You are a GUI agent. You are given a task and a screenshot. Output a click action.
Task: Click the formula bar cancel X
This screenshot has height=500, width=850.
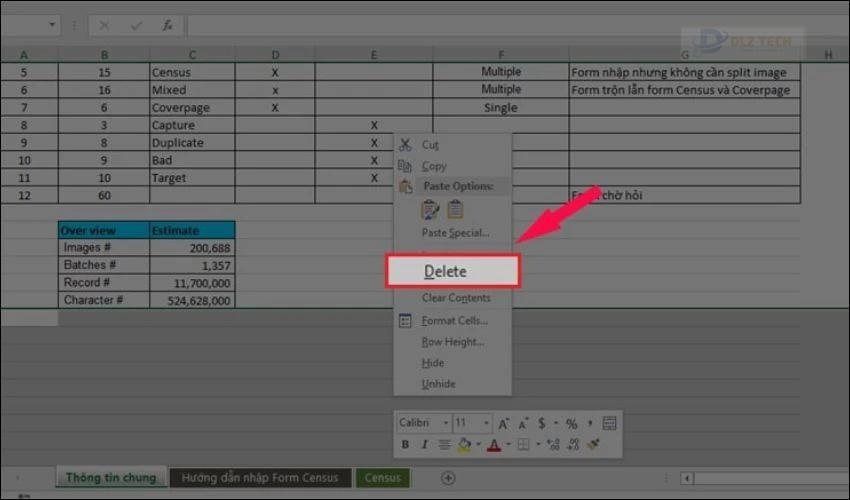point(104,25)
